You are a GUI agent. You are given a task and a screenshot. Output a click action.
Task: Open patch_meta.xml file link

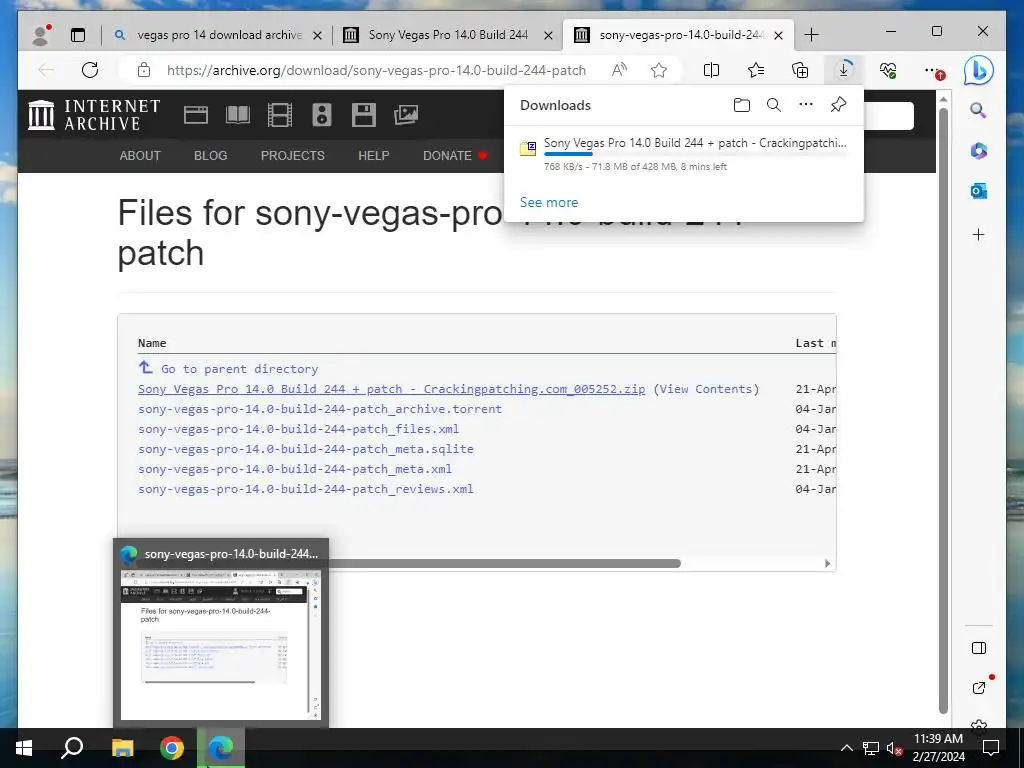click(x=295, y=469)
